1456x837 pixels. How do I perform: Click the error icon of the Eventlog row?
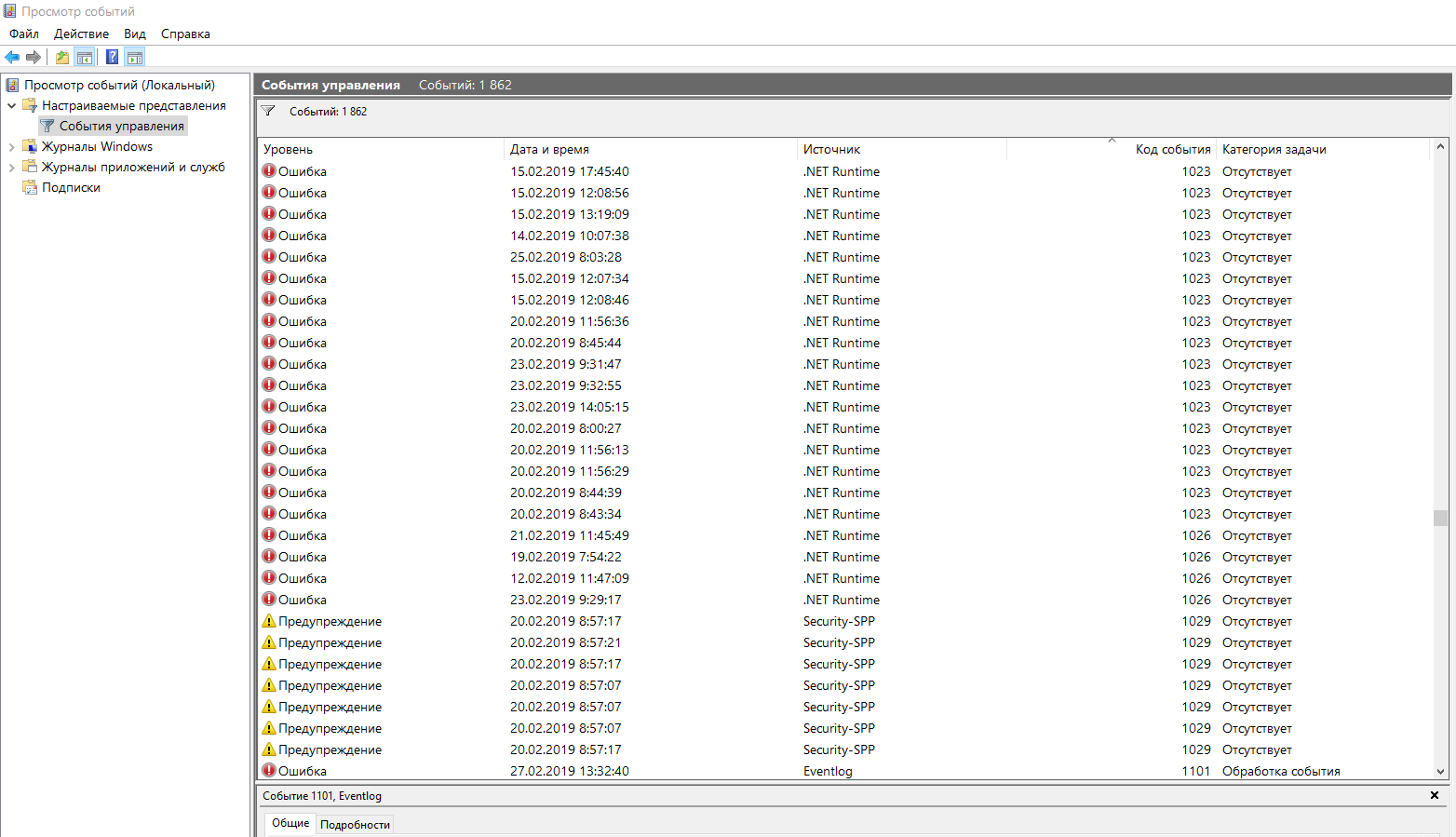[269, 770]
